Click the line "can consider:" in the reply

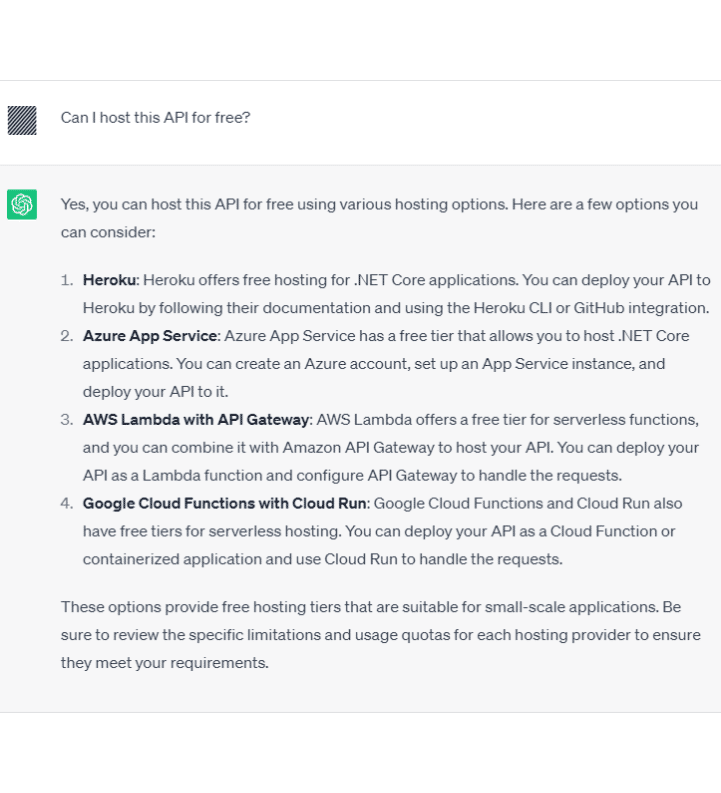point(108,232)
